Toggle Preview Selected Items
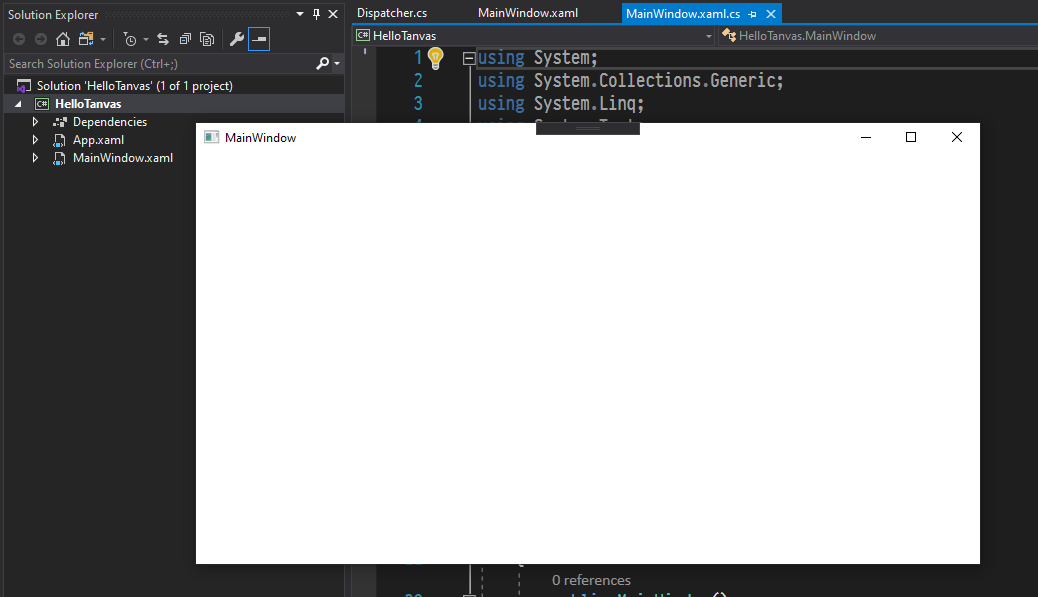The image size is (1038, 597). click(x=259, y=39)
